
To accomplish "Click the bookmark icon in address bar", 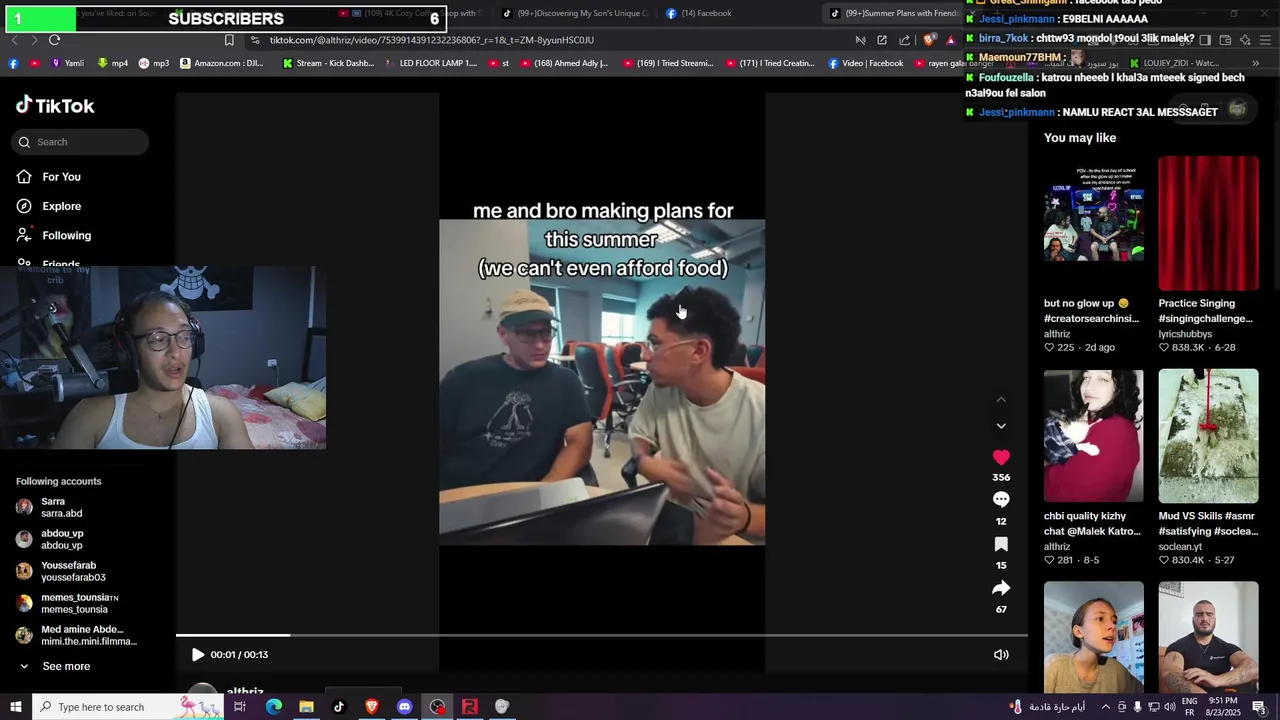I will tap(229, 40).
